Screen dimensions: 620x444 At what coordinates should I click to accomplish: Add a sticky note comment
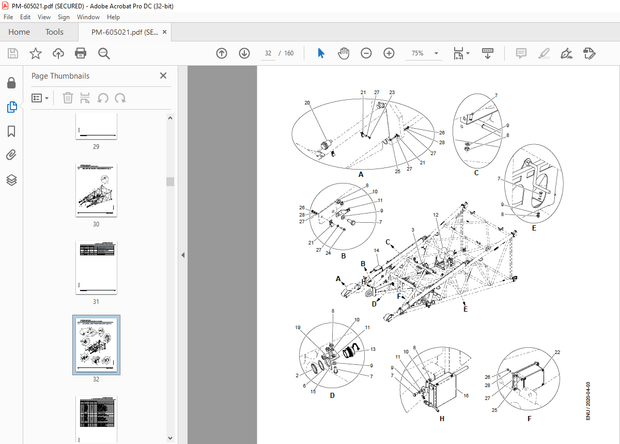point(521,53)
